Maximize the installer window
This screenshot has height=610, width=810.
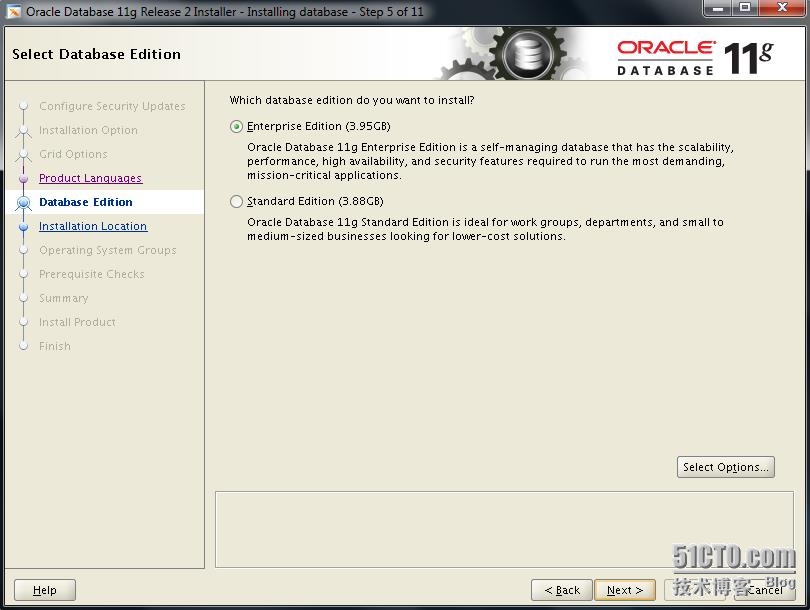coord(745,8)
